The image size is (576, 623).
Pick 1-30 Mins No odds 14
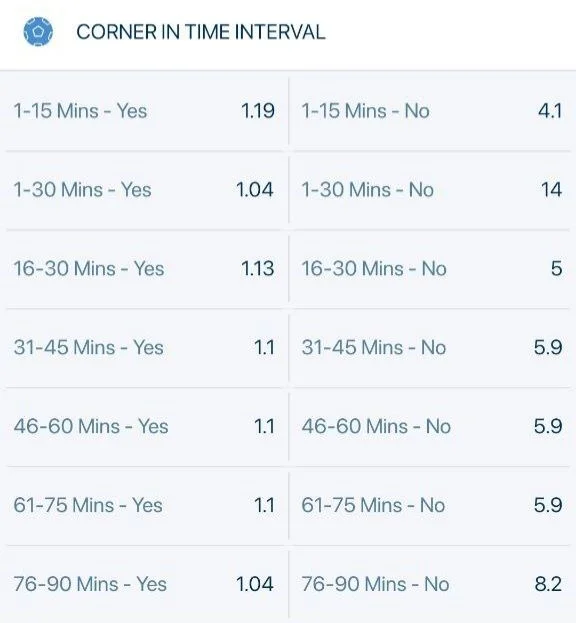click(432, 190)
